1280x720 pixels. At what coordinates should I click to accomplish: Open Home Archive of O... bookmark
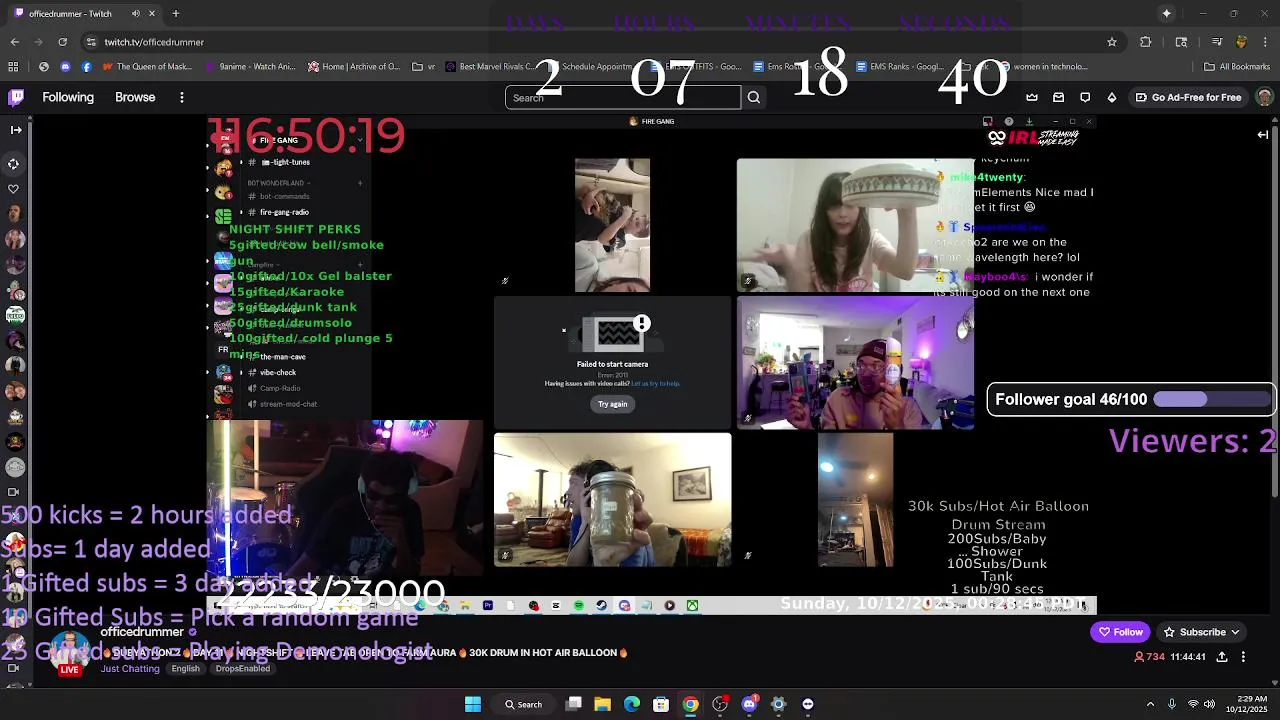(354, 67)
